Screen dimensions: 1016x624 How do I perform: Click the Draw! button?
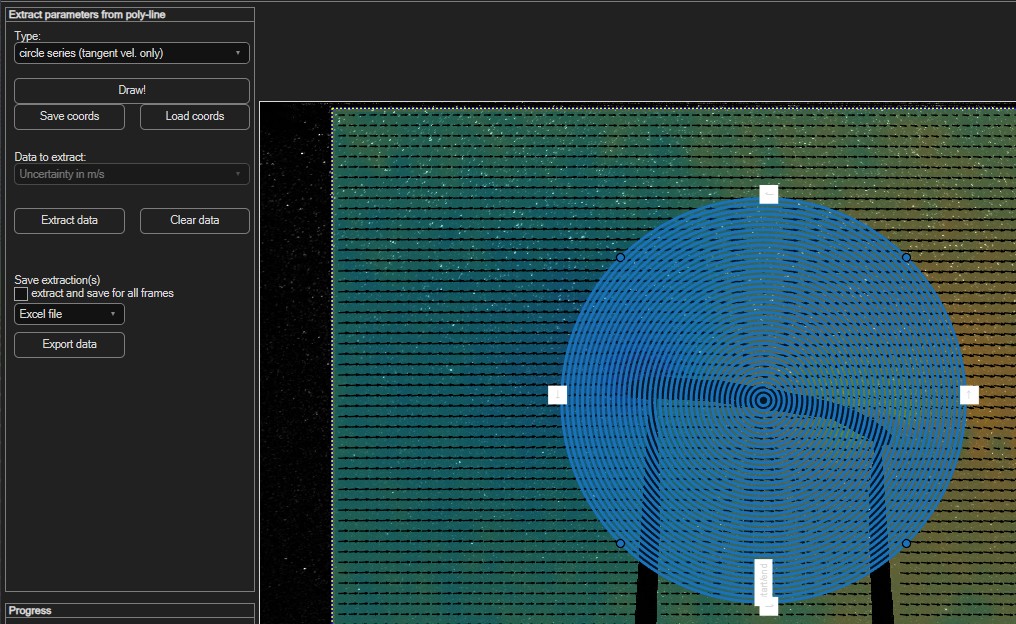point(132,91)
